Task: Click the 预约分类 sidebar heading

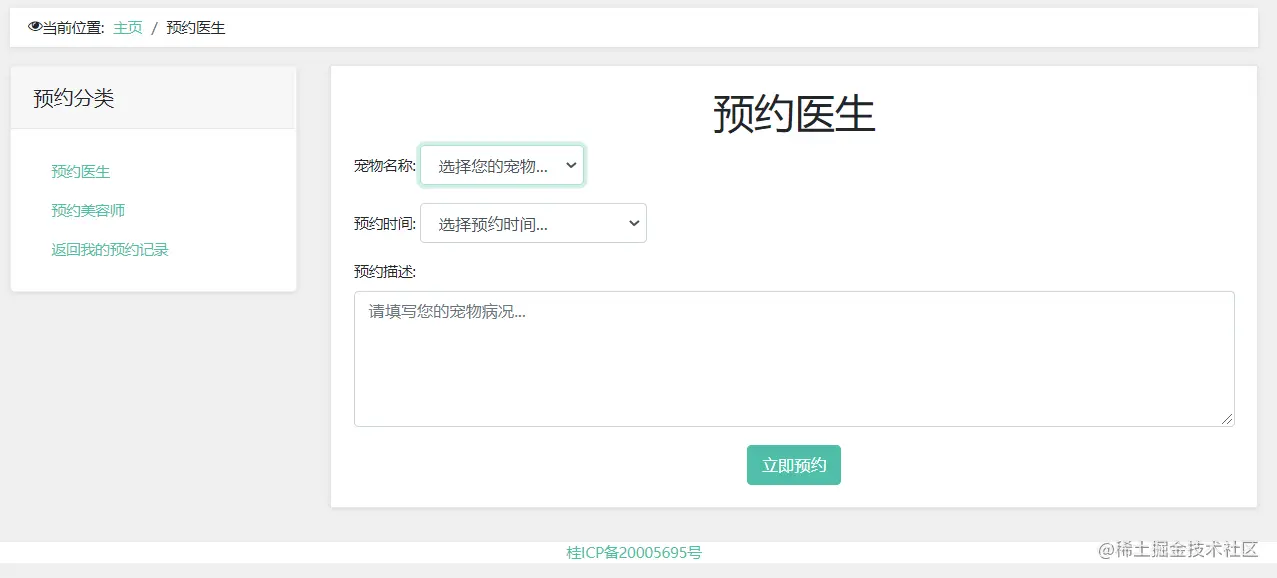Action: [74, 98]
